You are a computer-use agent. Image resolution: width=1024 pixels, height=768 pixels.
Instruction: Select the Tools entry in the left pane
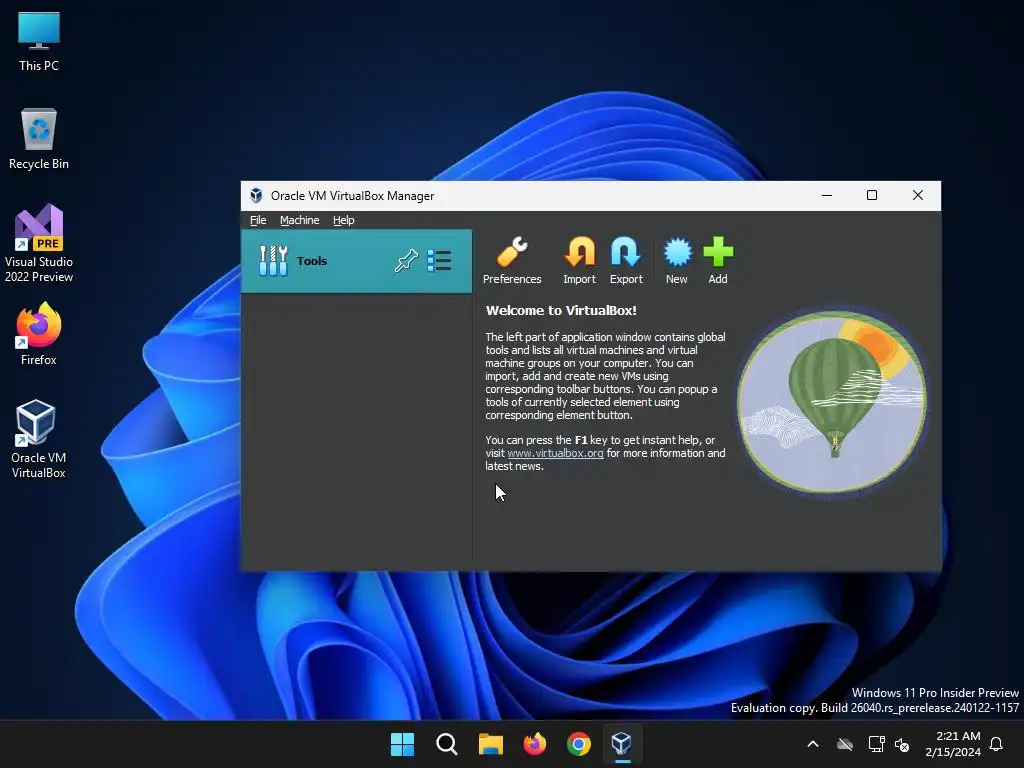tap(357, 261)
